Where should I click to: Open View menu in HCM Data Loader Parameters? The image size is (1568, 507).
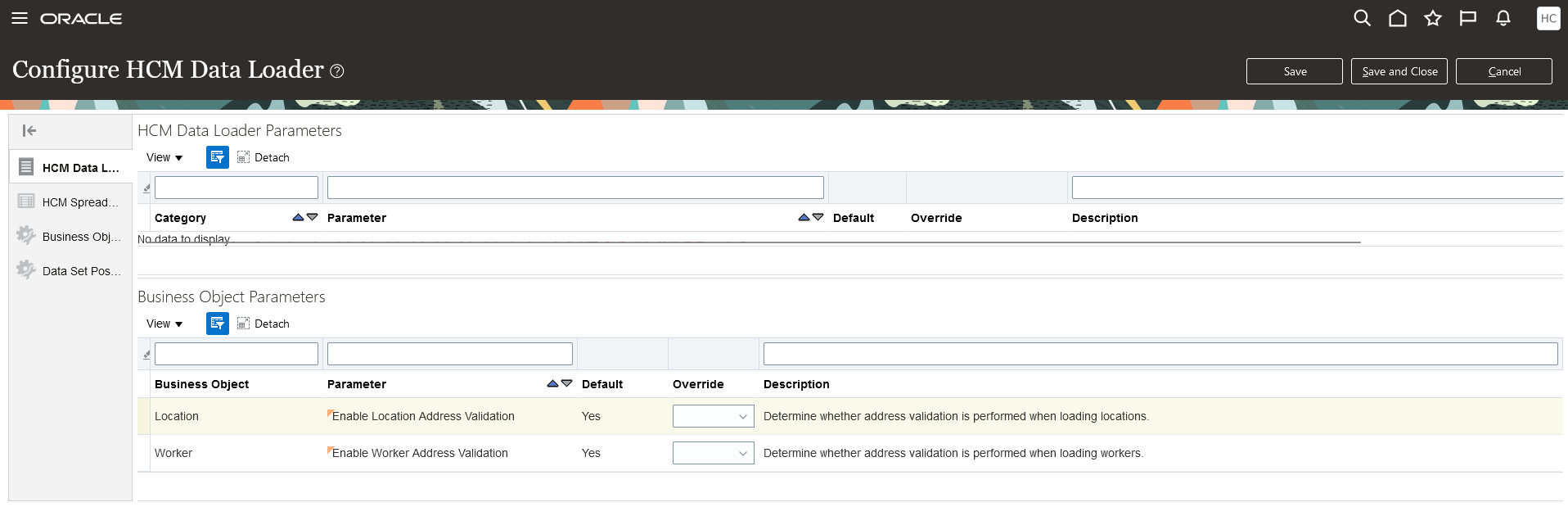164,157
